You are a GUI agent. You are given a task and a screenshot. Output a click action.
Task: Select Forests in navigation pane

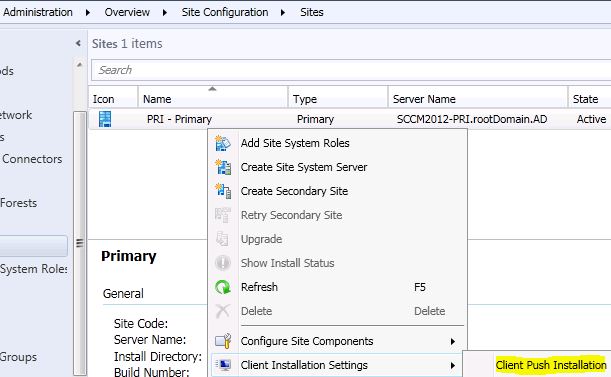pyautogui.click(x=19, y=203)
